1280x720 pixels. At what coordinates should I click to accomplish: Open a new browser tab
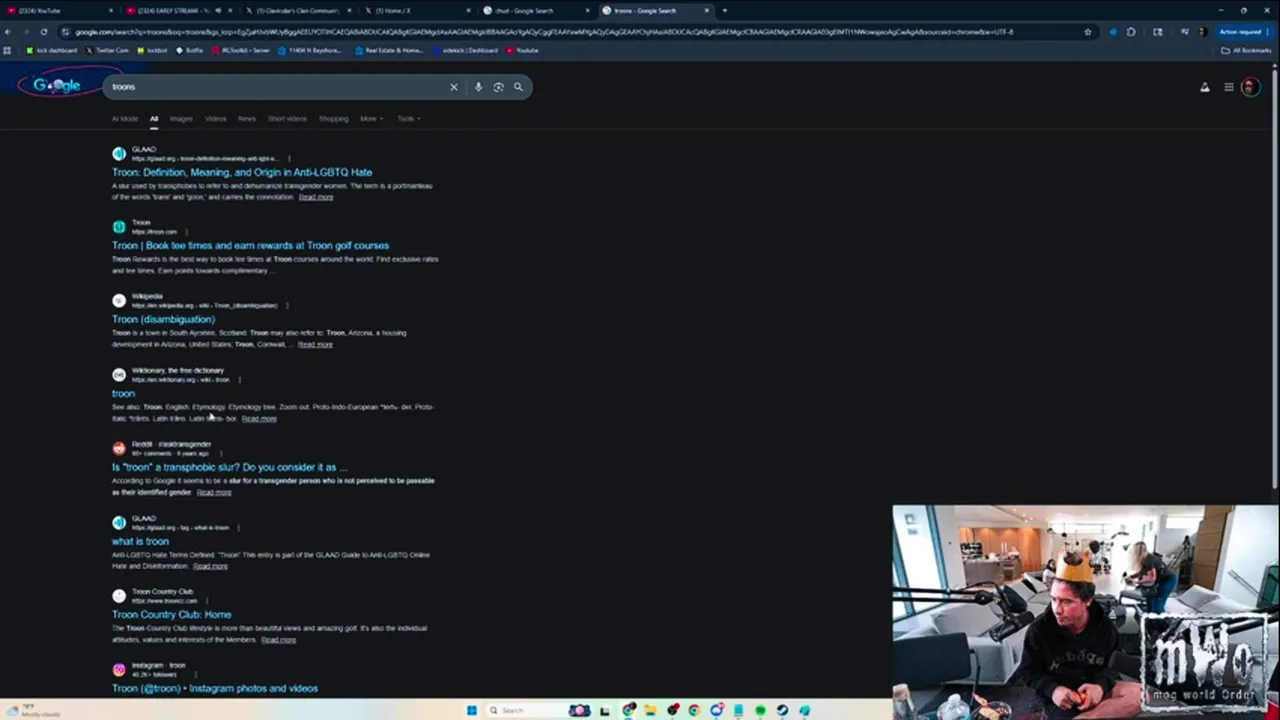[x=724, y=11]
